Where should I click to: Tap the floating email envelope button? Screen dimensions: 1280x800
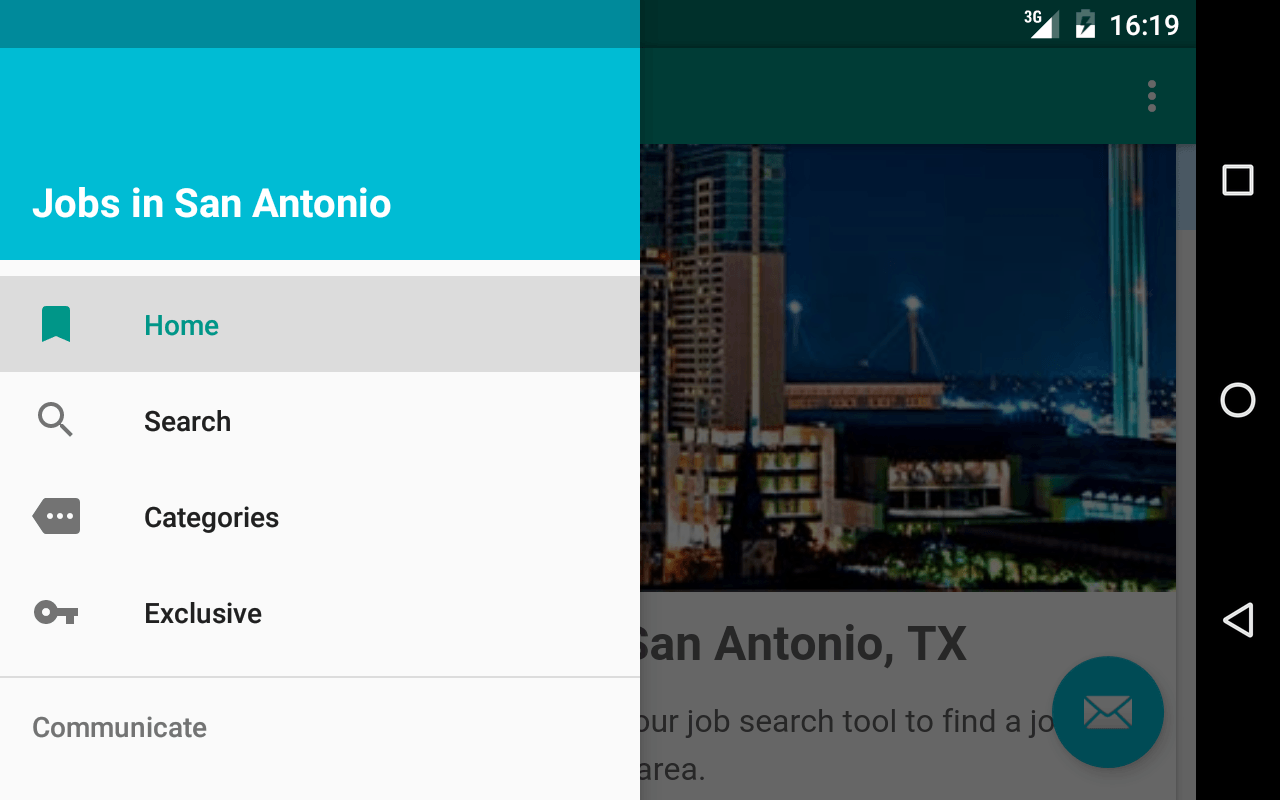coord(1108,712)
